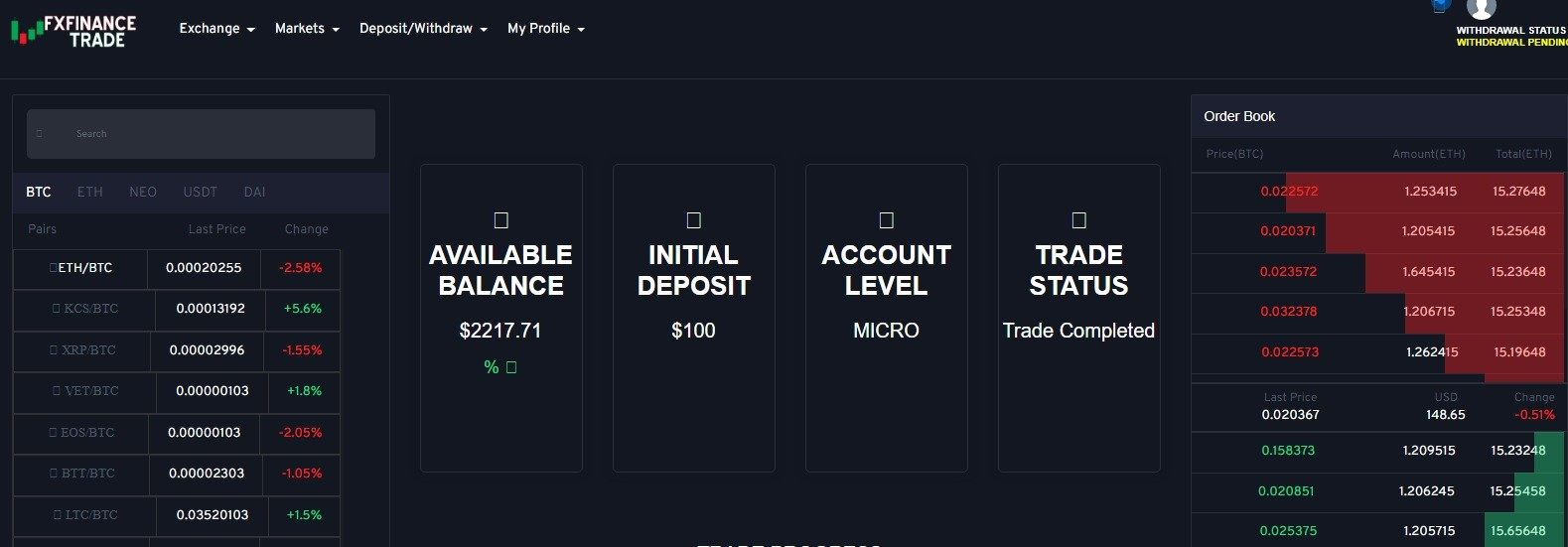Open the Exchange dropdown menu
Screen dimensions: 1568x547
pos(216,29)
